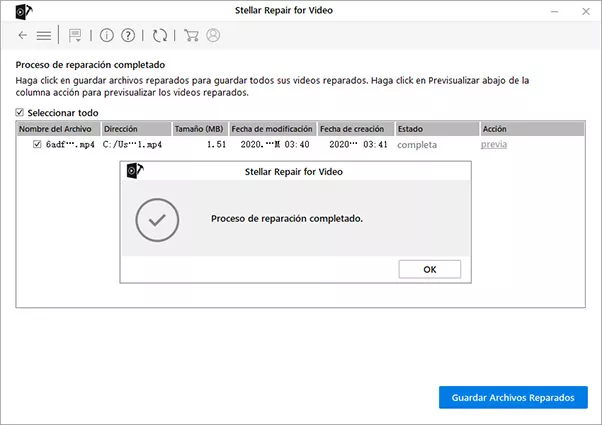The image size is (602, 425).
Task: Toggle checkbox for 6adf….mp4 file
Action: (37, 144)
